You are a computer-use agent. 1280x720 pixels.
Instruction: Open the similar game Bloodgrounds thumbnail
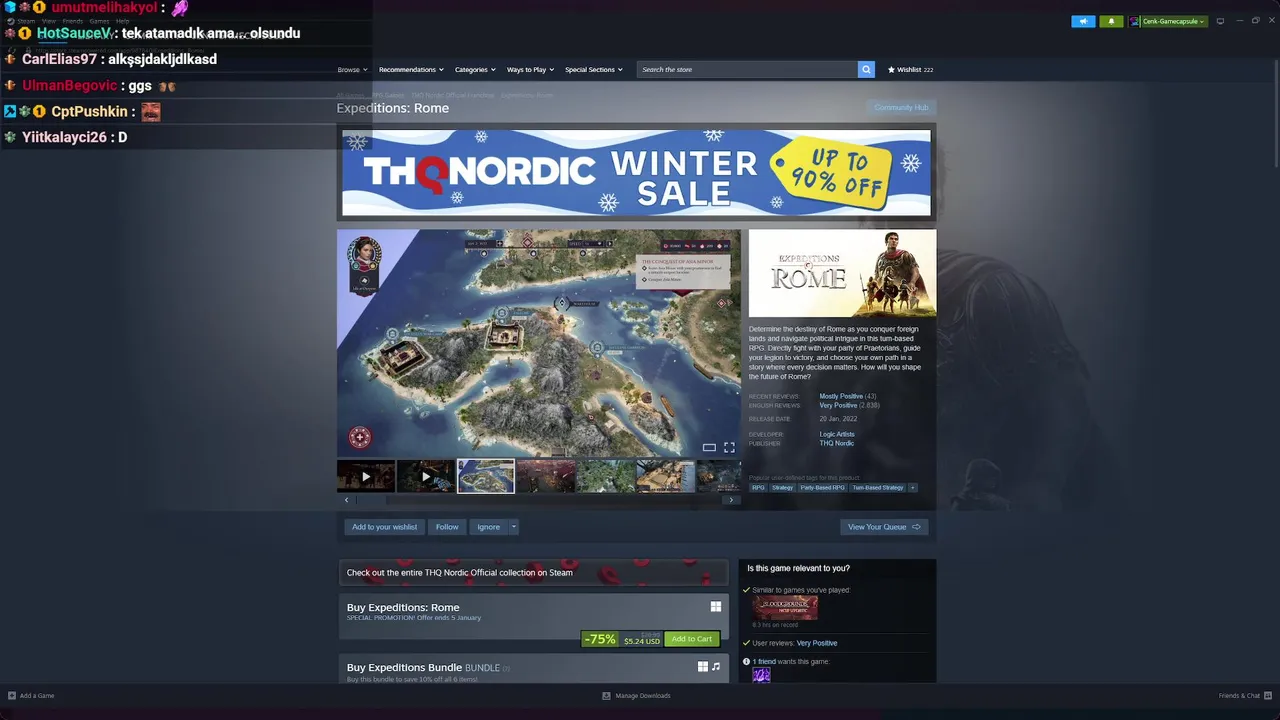click(x=785, y=608)
